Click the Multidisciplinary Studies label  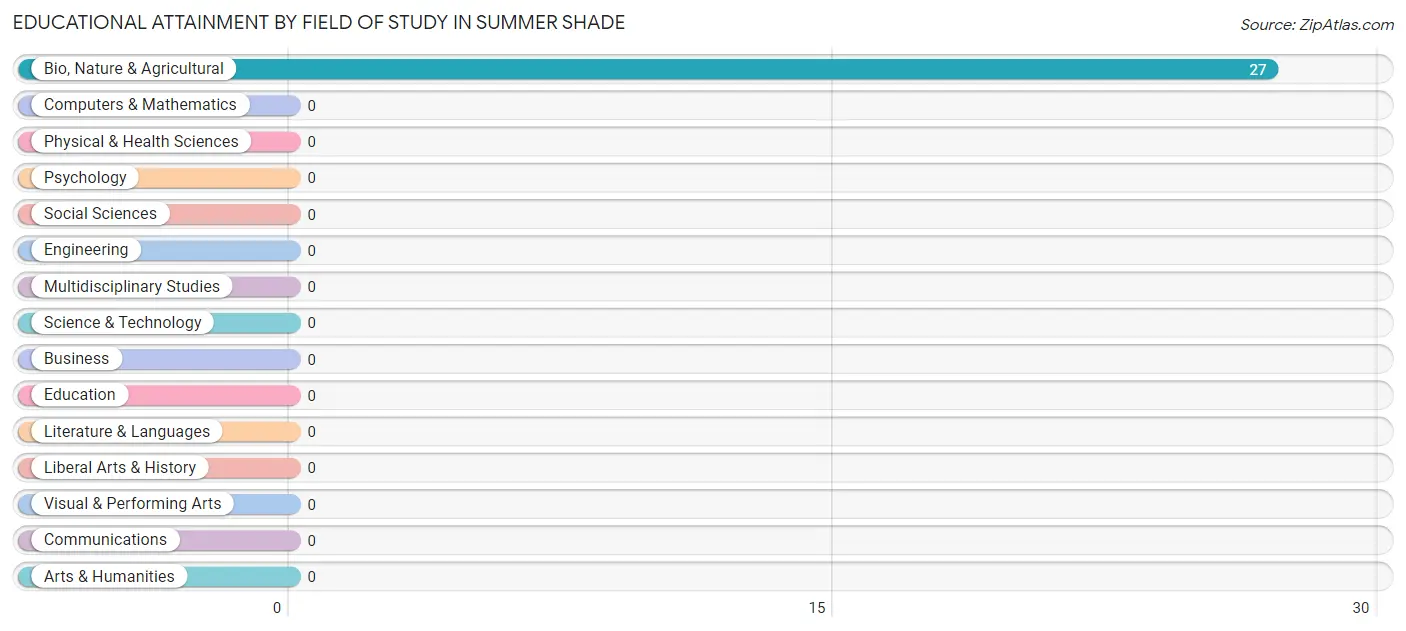(x=132, y=287)
